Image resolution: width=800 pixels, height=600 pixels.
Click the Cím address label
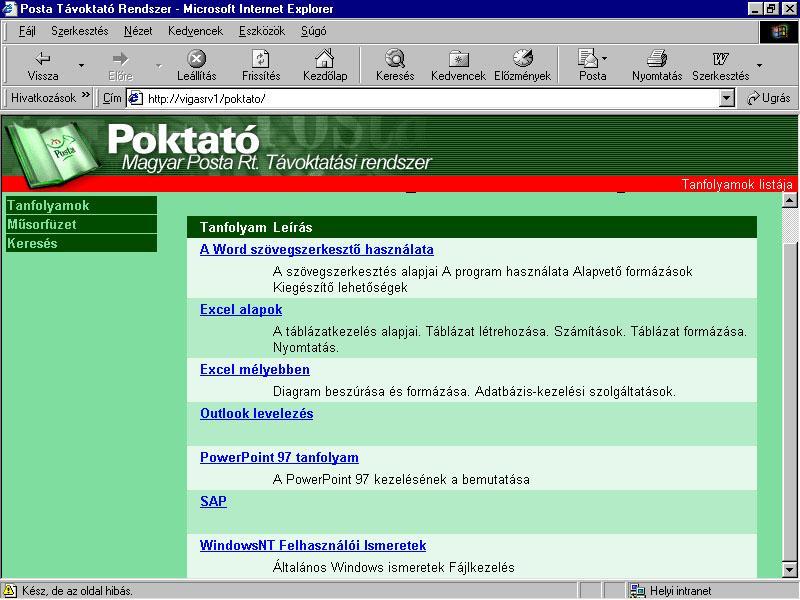point(112,97)
